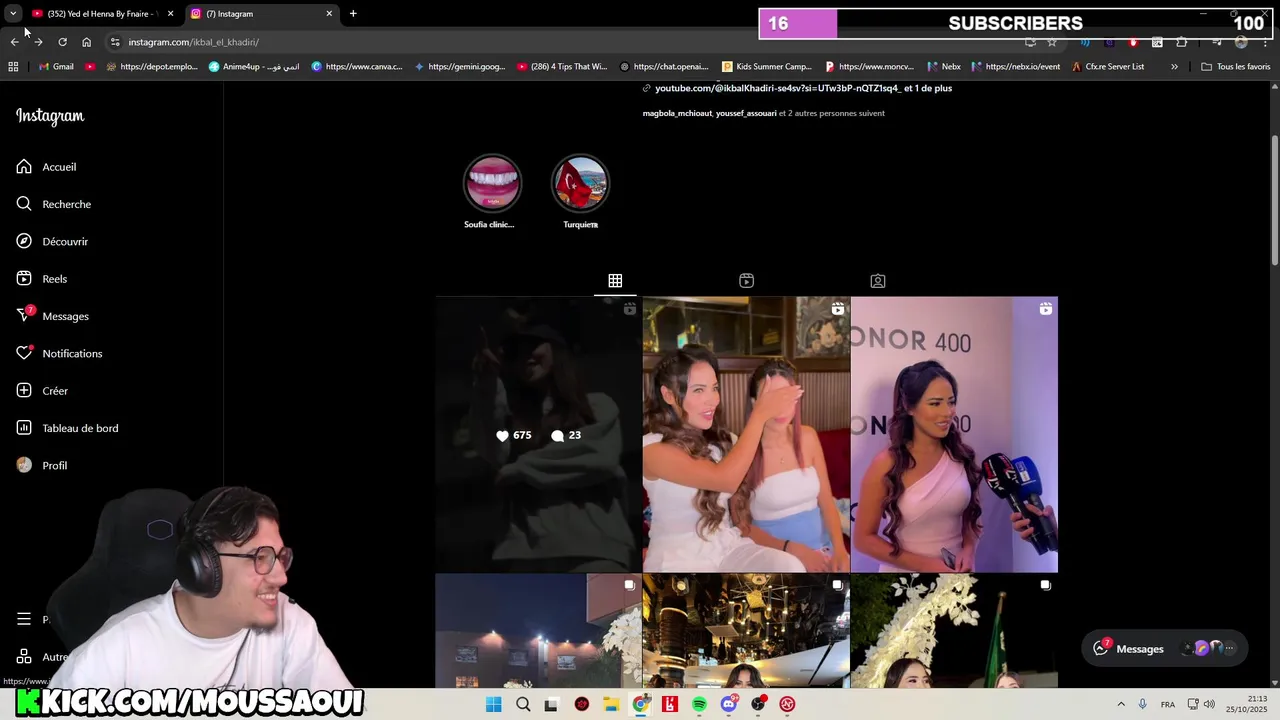
Task: Bookmark this page with the star
Action: pos(1051,42)
